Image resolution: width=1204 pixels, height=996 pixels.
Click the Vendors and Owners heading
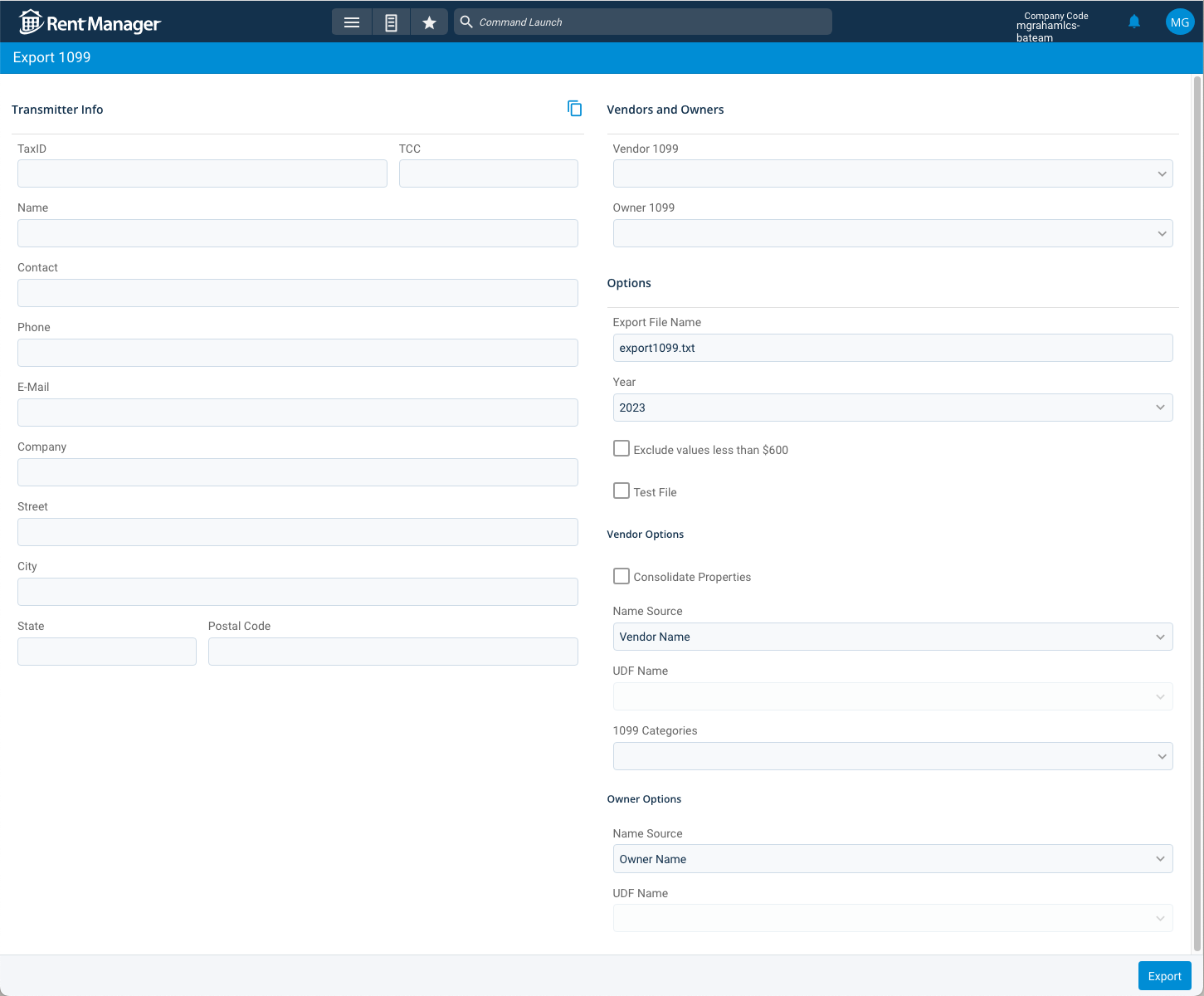(x=665, y=110)
